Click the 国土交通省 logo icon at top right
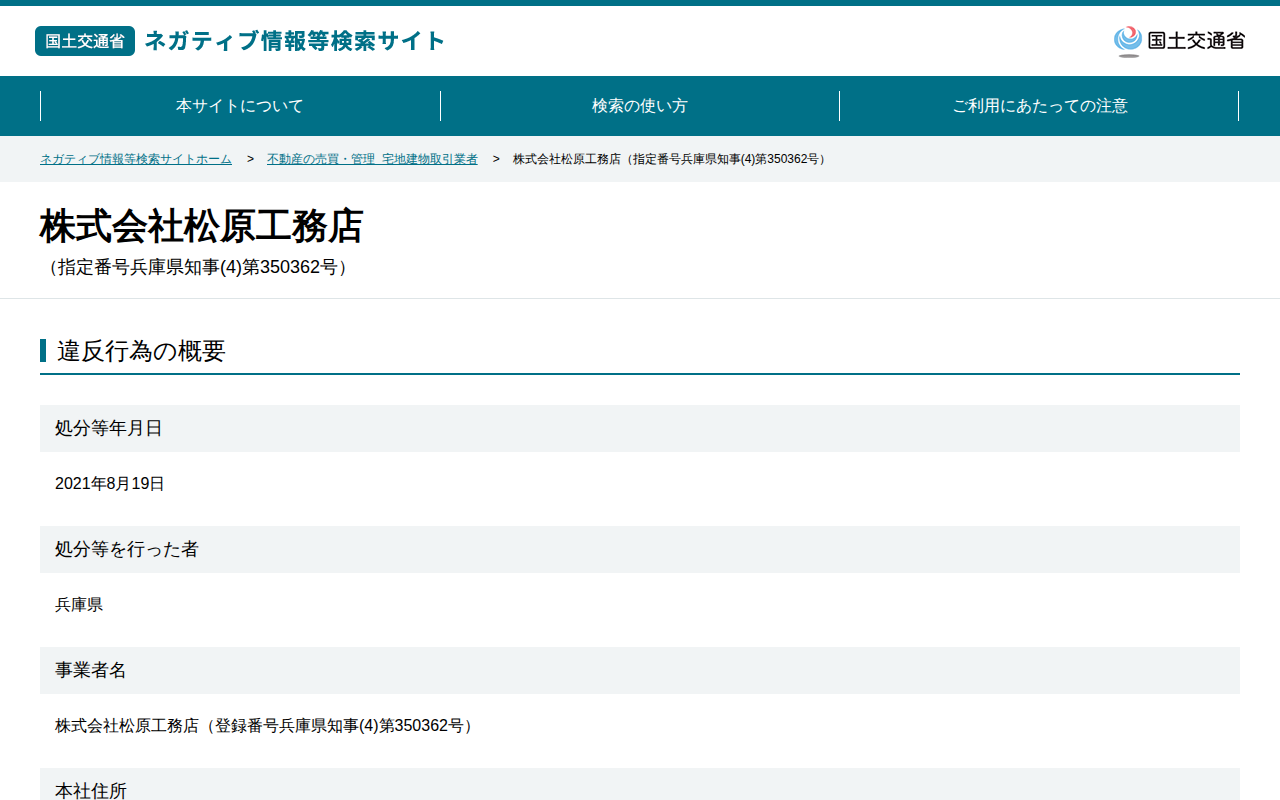This screenshot has width=1280, height=800. click(x=1179, y=41)
